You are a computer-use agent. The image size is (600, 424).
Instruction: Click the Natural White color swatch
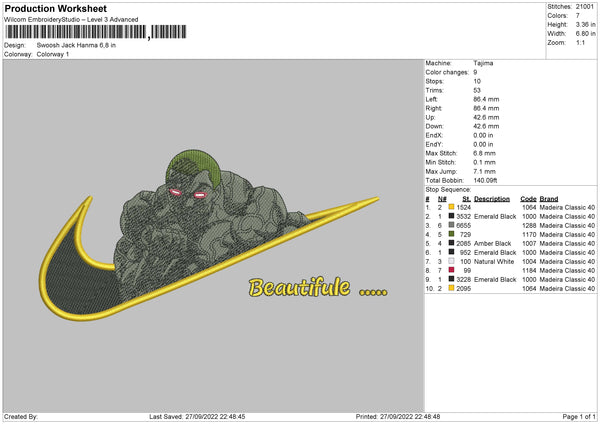[x=451, y=261]
